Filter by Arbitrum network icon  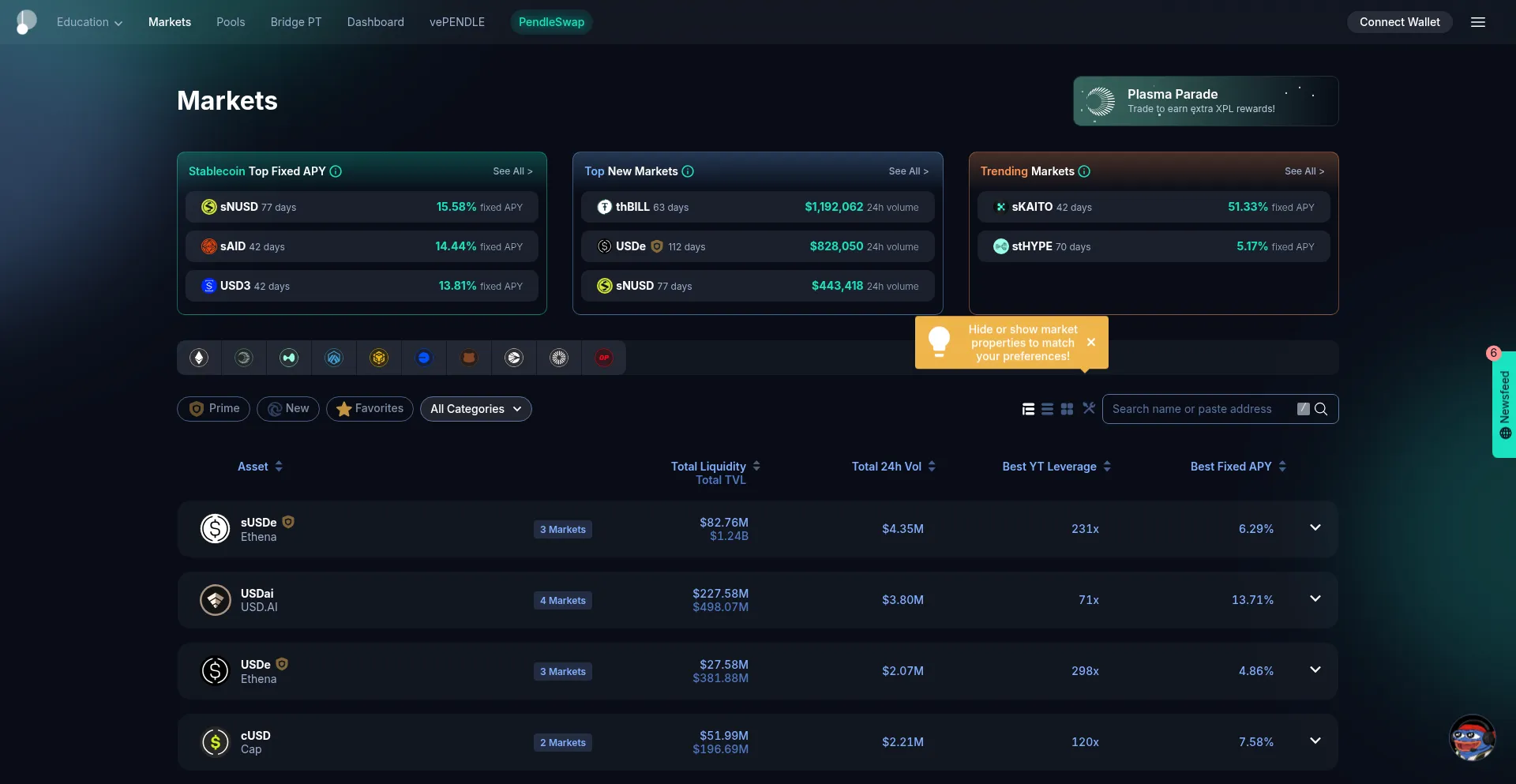coord(334,358)
